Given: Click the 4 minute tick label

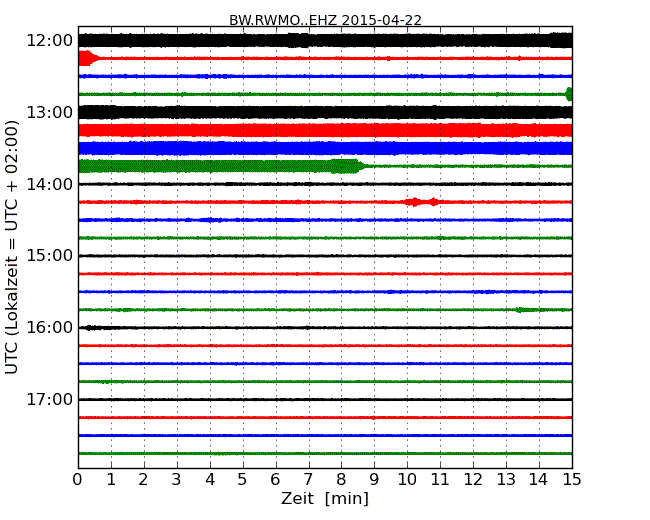Looking at the screenshot, I should tap(210, 480).
